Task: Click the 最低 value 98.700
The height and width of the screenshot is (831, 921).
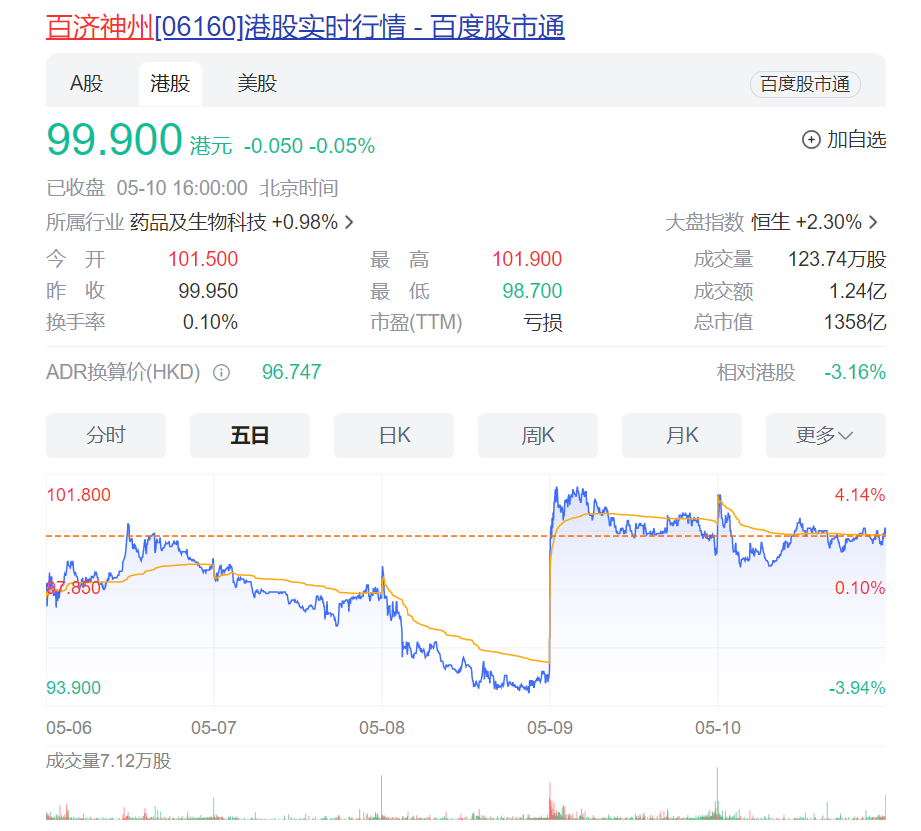Action: (x=532, y=291)
